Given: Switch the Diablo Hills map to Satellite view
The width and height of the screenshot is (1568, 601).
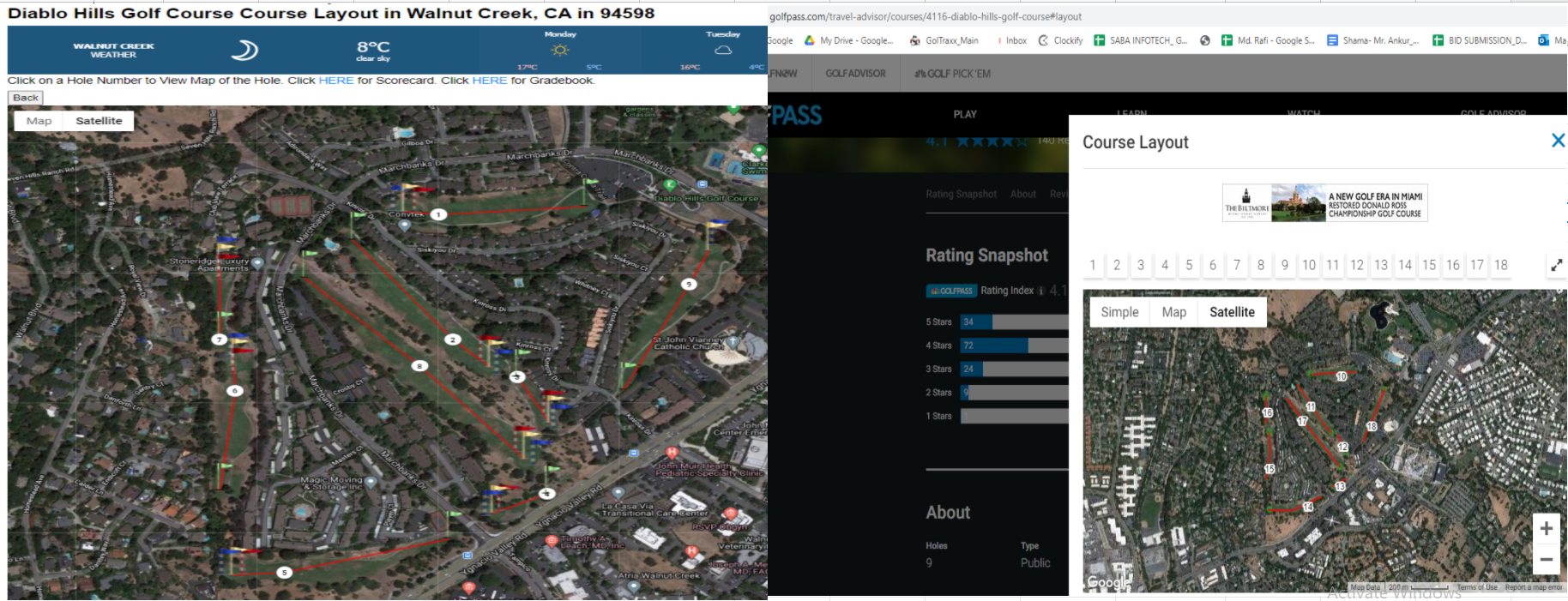Looking at the screenshot, I should coord(99,121).
